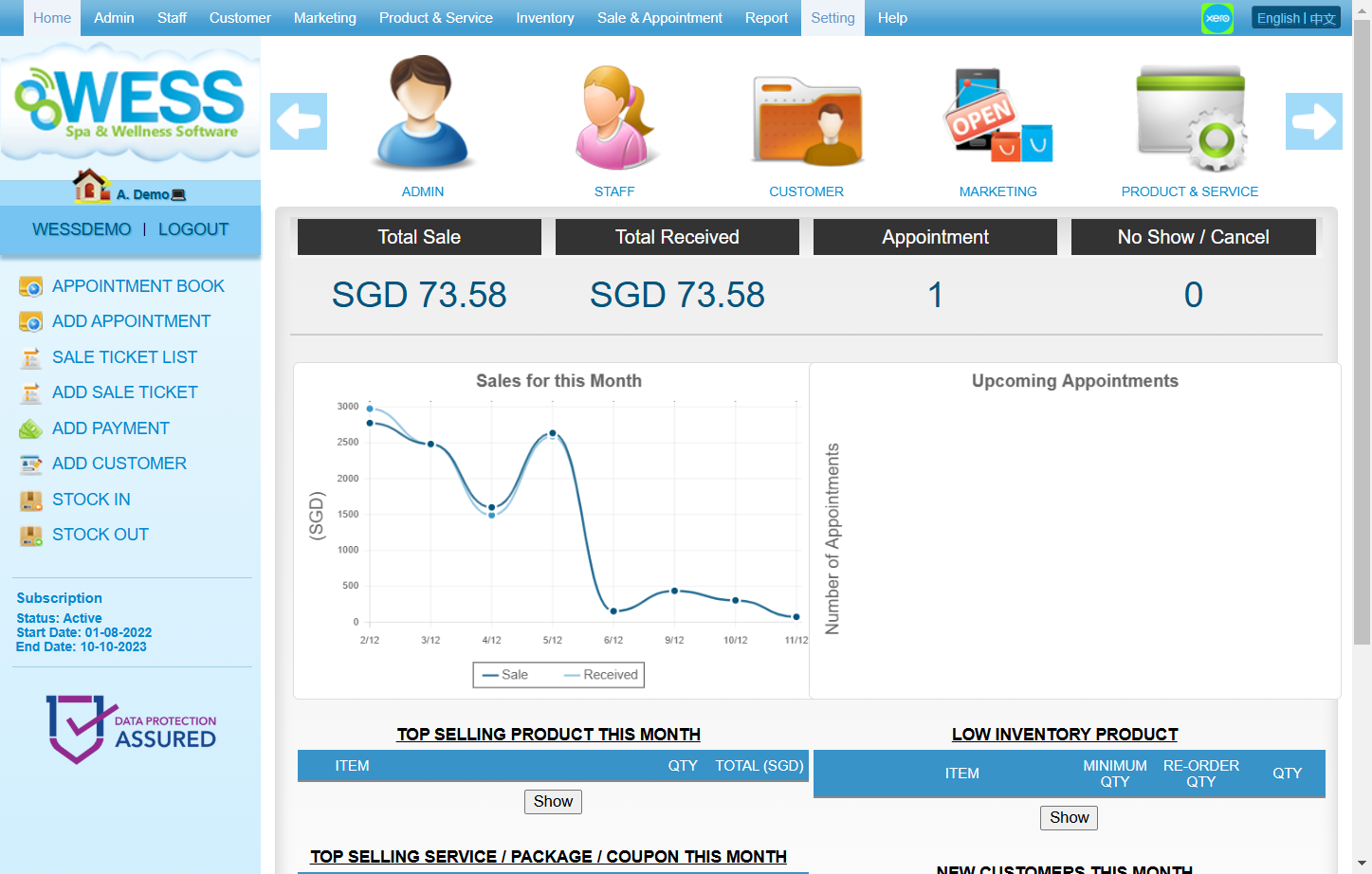Viewport: 1372px width, 874px height.
Task: Click the Subscription End Date text
Action: pos(82,647)
